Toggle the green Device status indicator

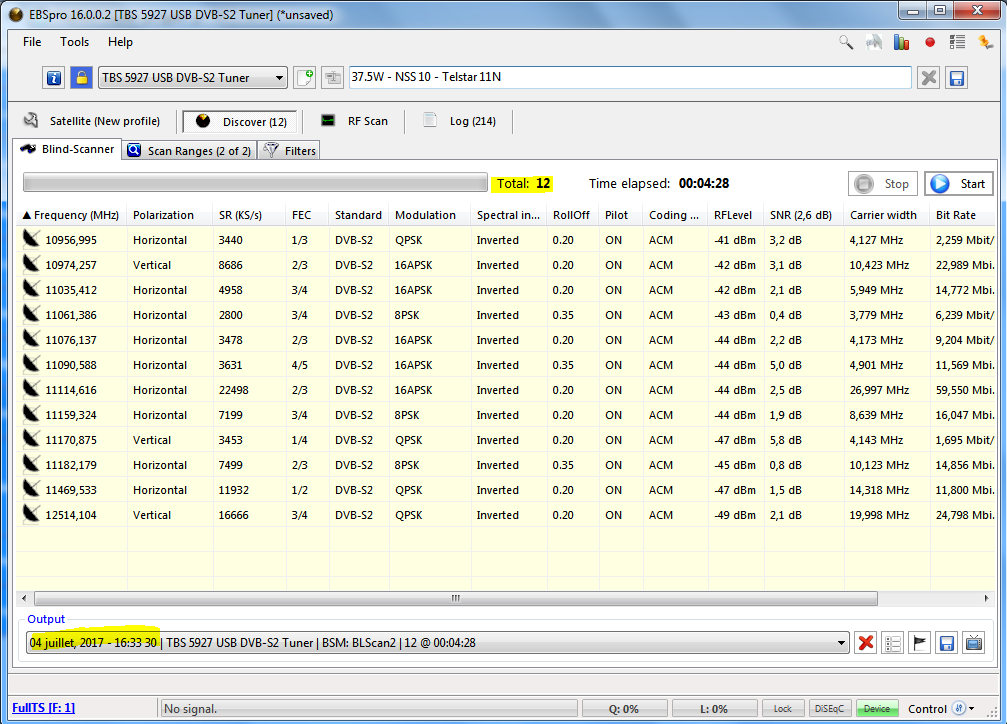pyautogui.click(x=876, y=709)
